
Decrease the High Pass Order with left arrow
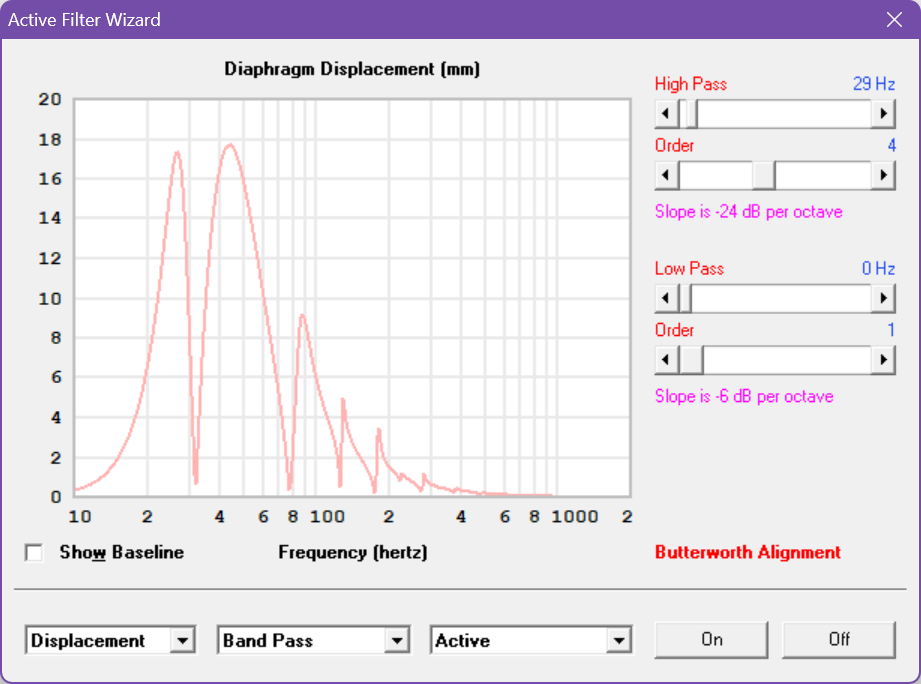667,175
